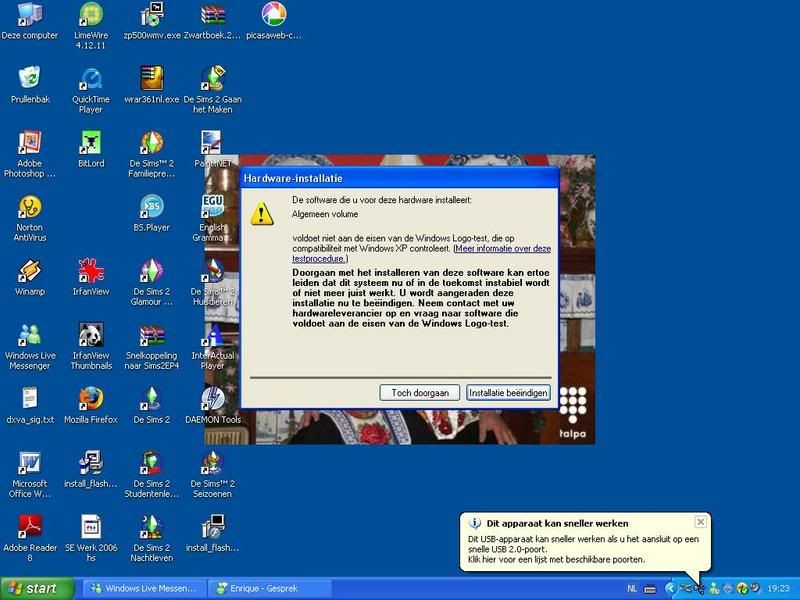Expand the hidden system tray icons
Image resolution: width=800 pixels, height=600 pixels.
pos(669,589)
